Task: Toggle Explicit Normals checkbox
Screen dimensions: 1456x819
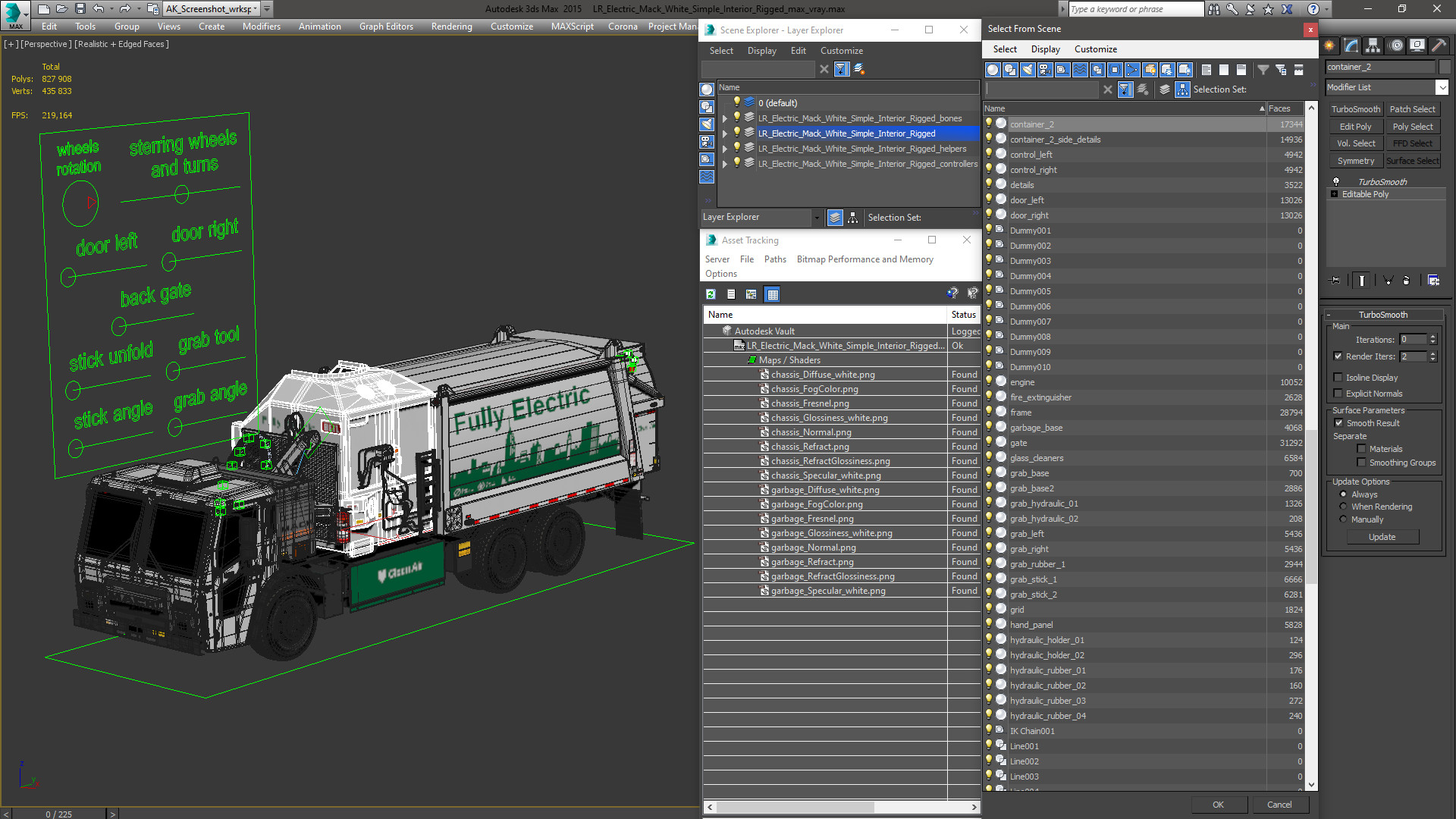Action: (x=1338, y=393)
